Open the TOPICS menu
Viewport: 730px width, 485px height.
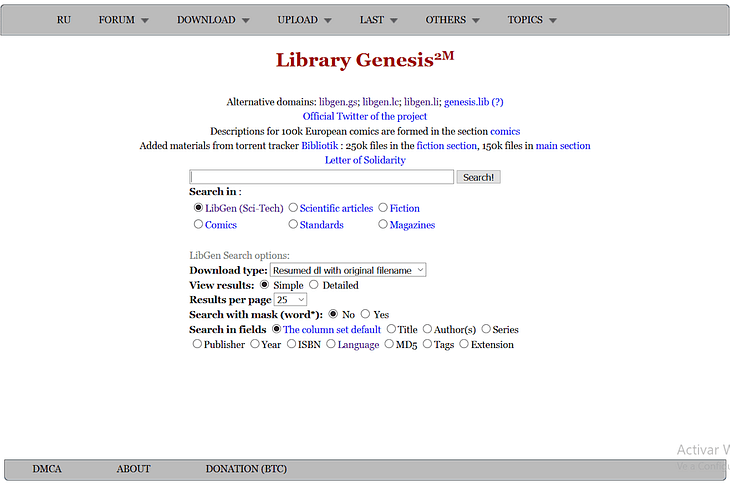[532, 20]
